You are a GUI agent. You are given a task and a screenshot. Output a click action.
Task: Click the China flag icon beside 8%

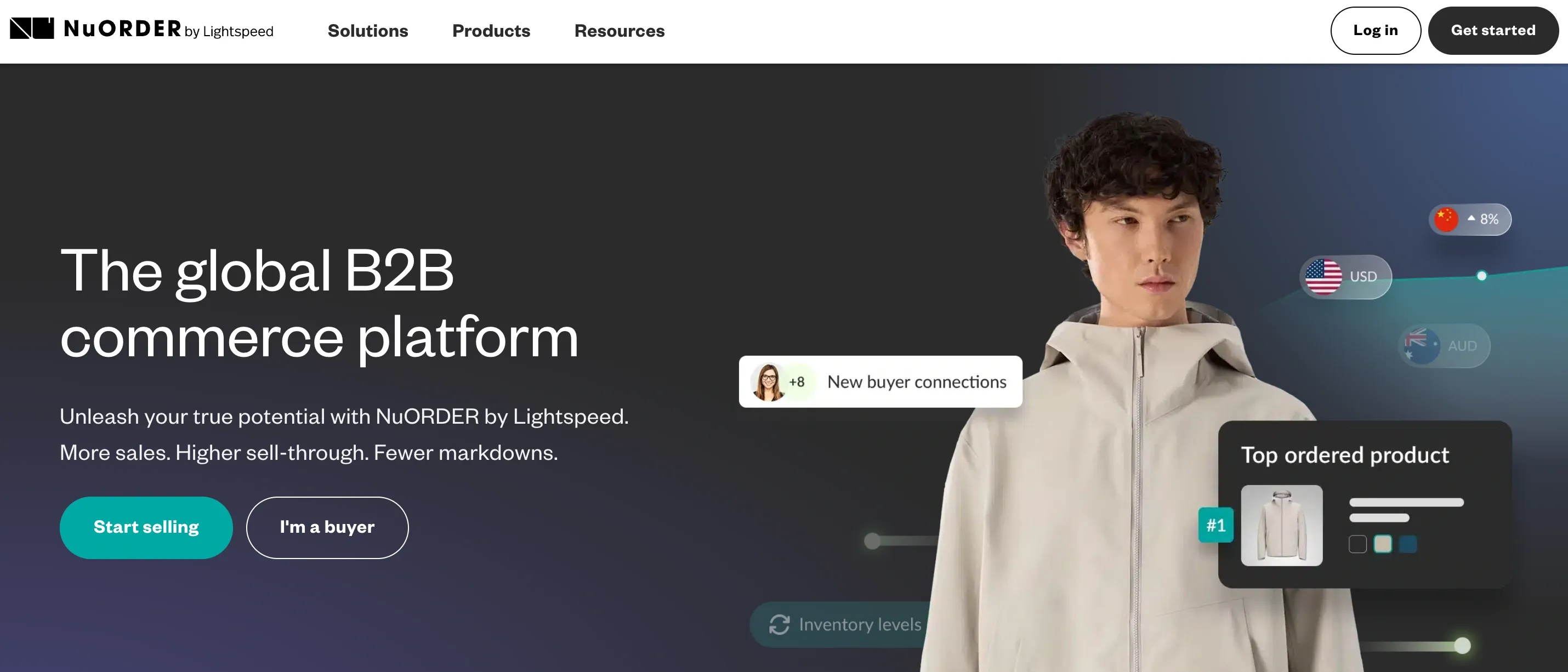pos(1446,219)
